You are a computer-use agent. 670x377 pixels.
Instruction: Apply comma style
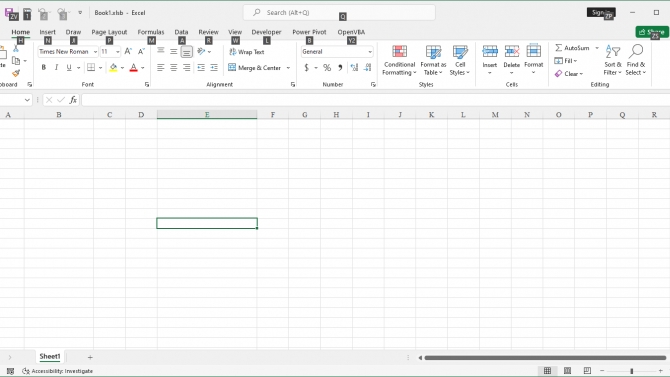coord(340,68)
